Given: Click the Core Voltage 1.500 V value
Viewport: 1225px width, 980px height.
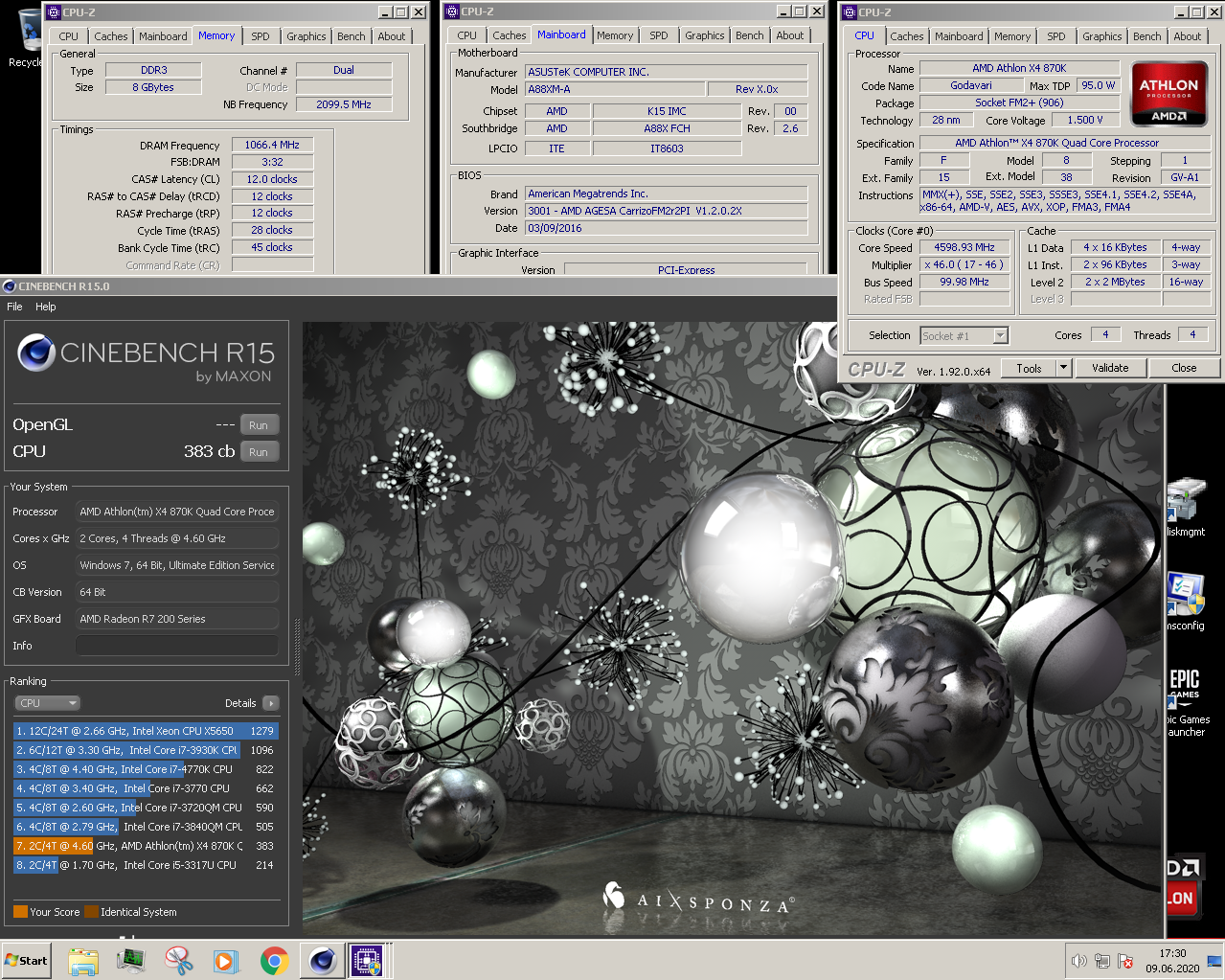Looking at the screenshot, I should pyautogui.click(x=1085, y=121).
